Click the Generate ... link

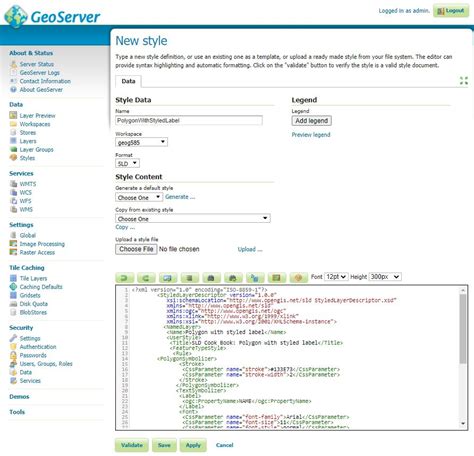pos(180,197)
